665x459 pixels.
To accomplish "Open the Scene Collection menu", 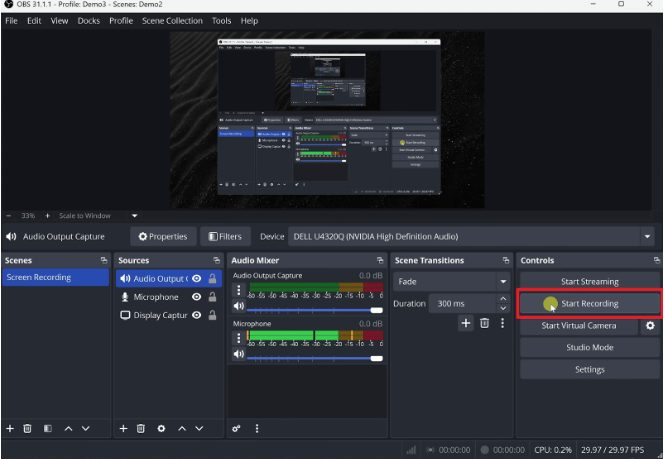I will point(171,20).
